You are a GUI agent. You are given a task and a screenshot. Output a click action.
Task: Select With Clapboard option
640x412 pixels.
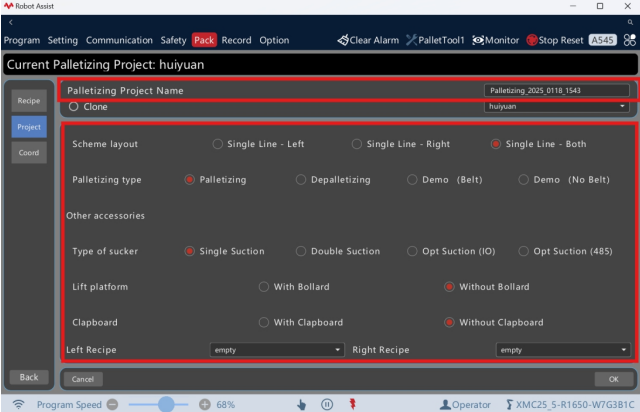click(264, 323)
